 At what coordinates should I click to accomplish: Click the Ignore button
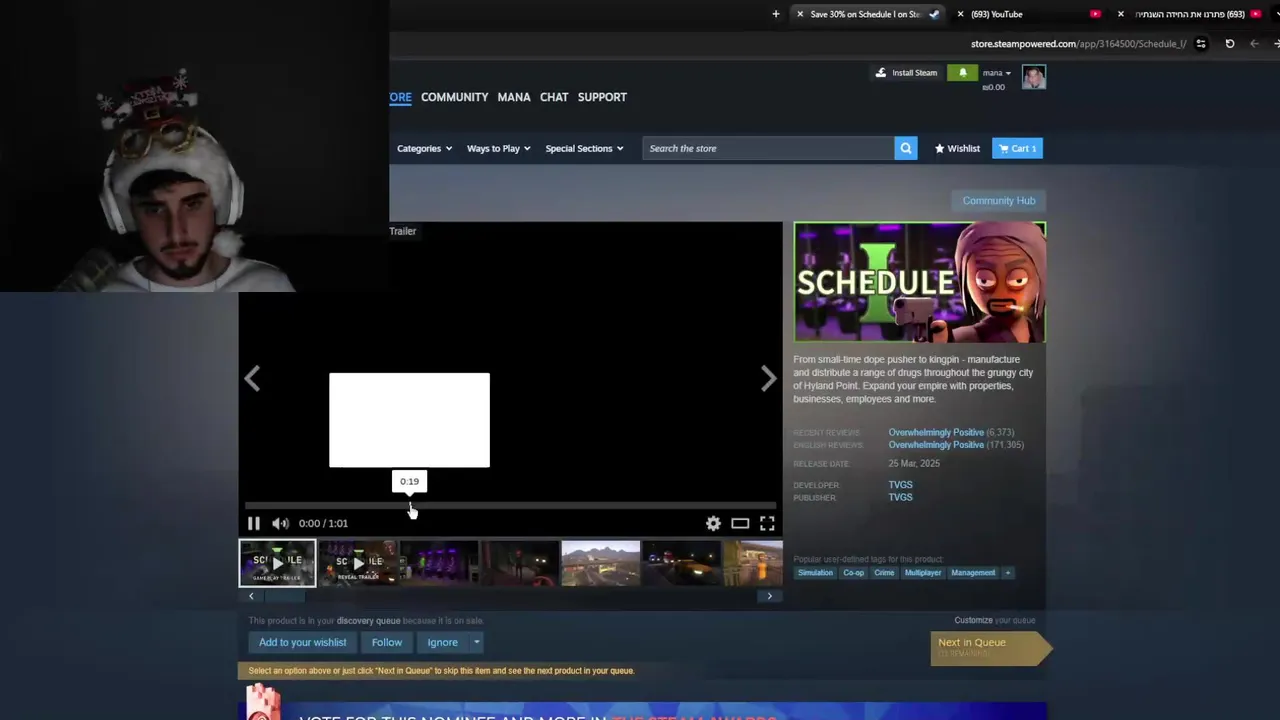point(442,642)
